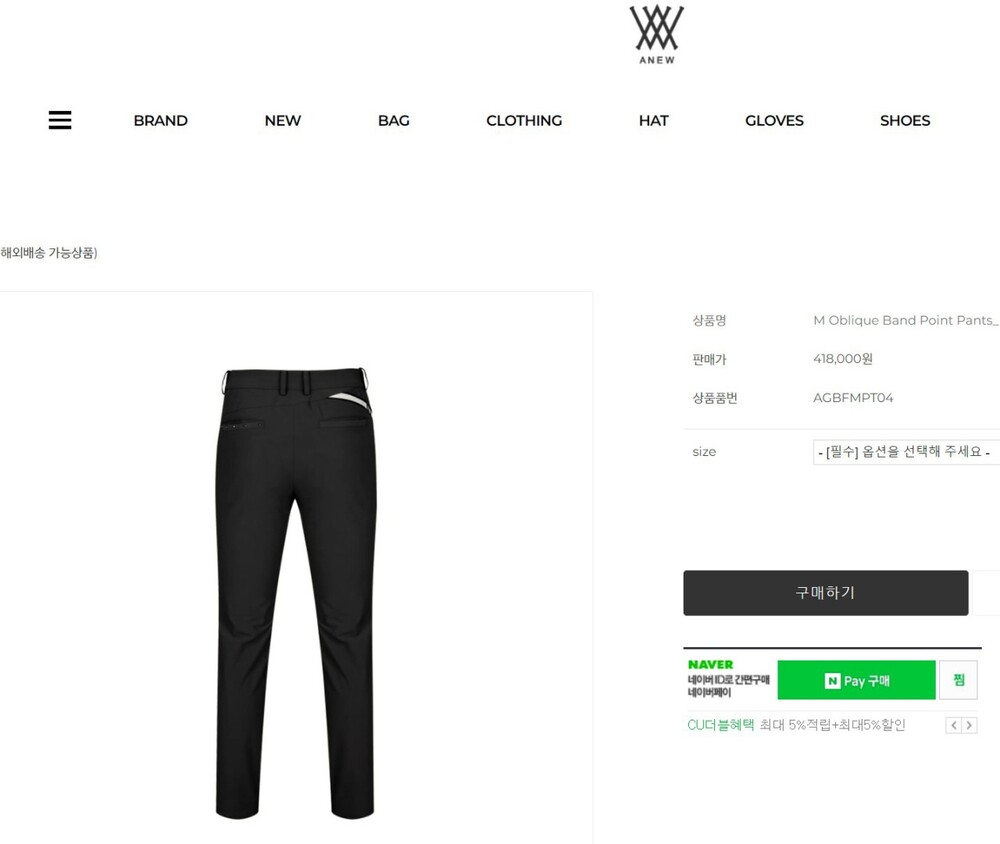Image resolution: width=1000 pixels, height=844 pixels.
Task: Open the hamburger menu icon
Action: tap(60, 120)
